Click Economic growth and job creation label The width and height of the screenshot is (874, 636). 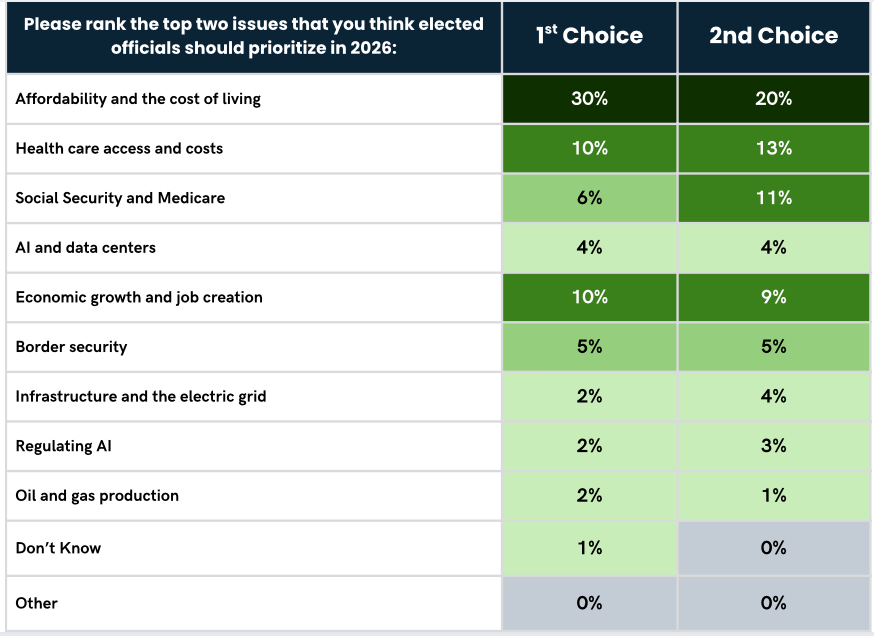(x=139, y=297)
